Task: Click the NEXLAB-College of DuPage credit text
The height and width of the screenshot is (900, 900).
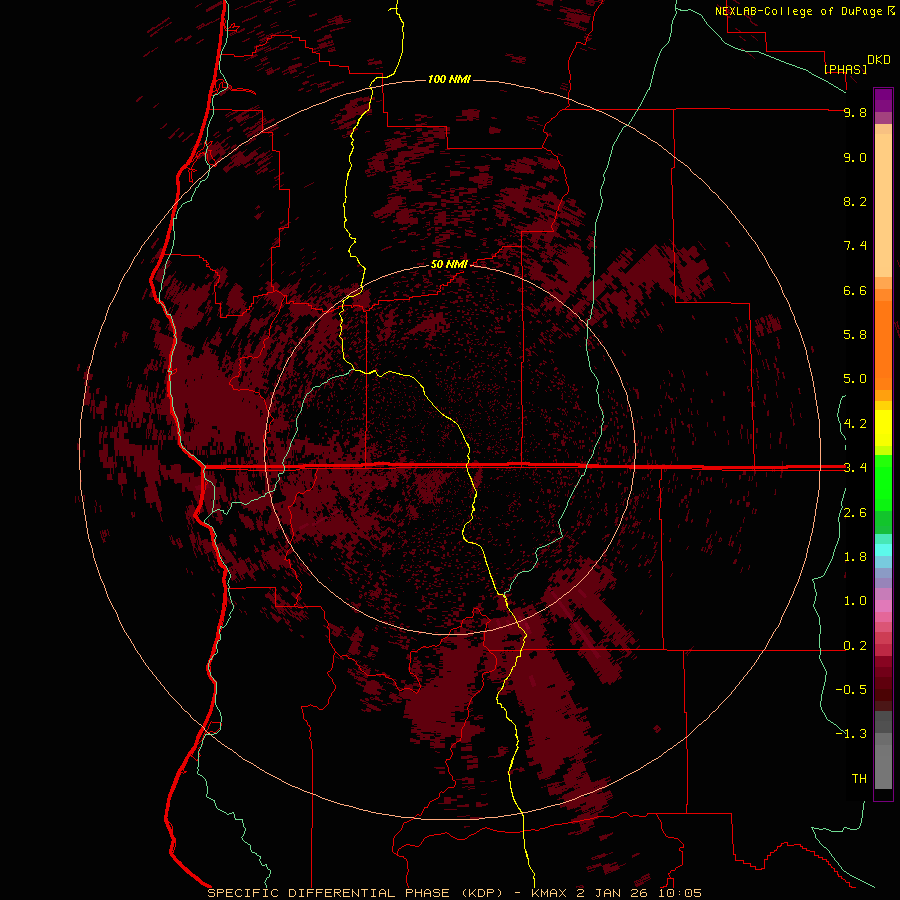Action: click(x=798, y=11)
